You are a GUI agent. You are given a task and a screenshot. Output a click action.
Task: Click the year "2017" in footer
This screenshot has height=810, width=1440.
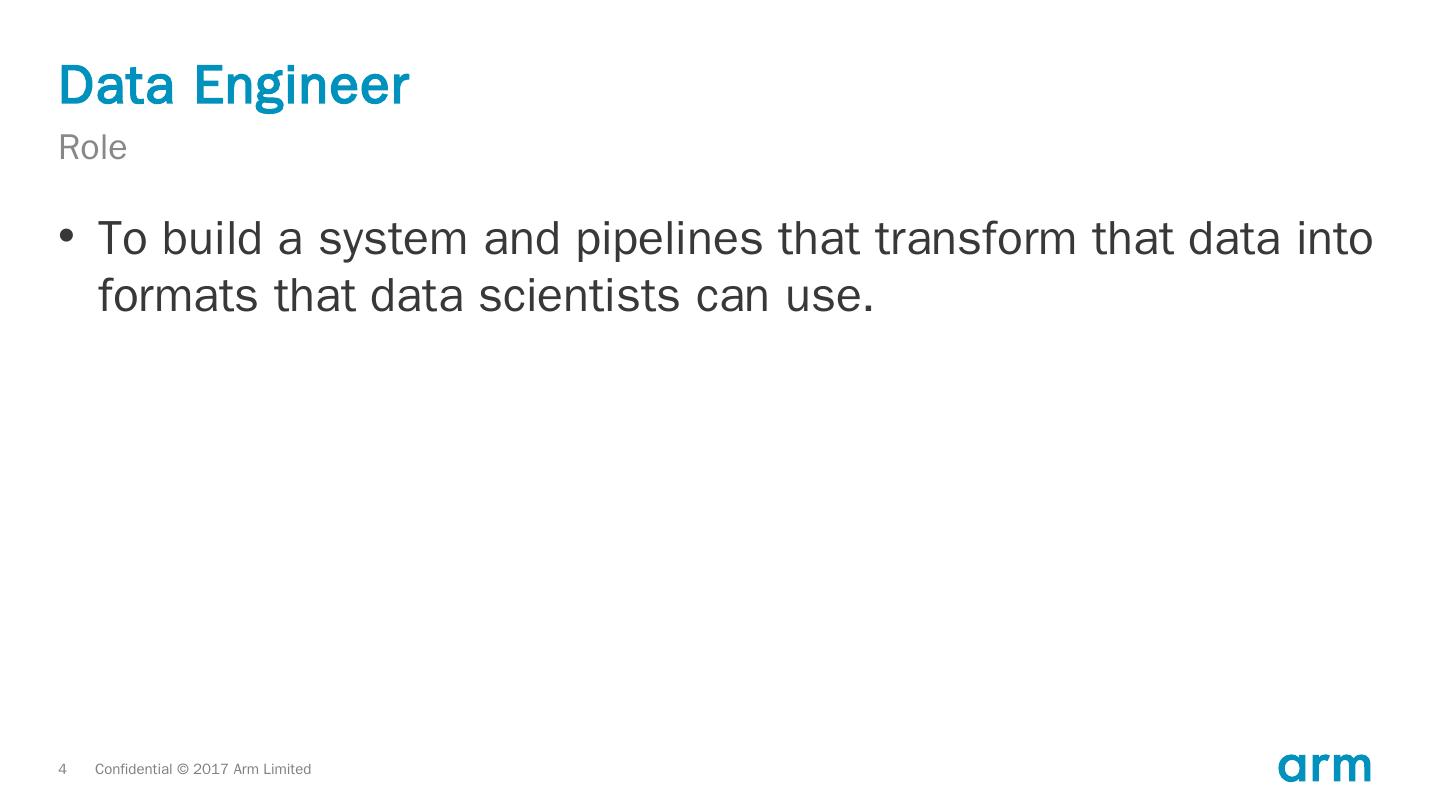coord(211,769)
